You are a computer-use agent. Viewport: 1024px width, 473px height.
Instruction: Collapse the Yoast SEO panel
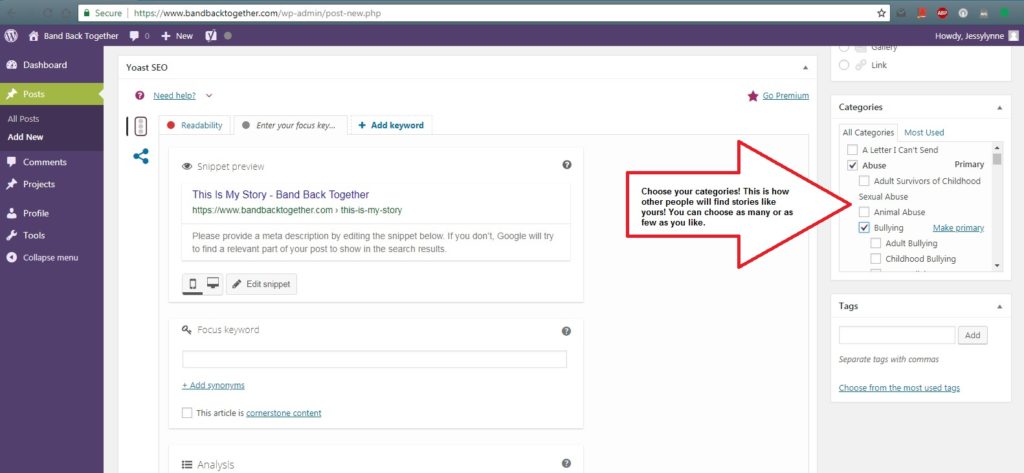pyautogui.click(x=805, y=67)
